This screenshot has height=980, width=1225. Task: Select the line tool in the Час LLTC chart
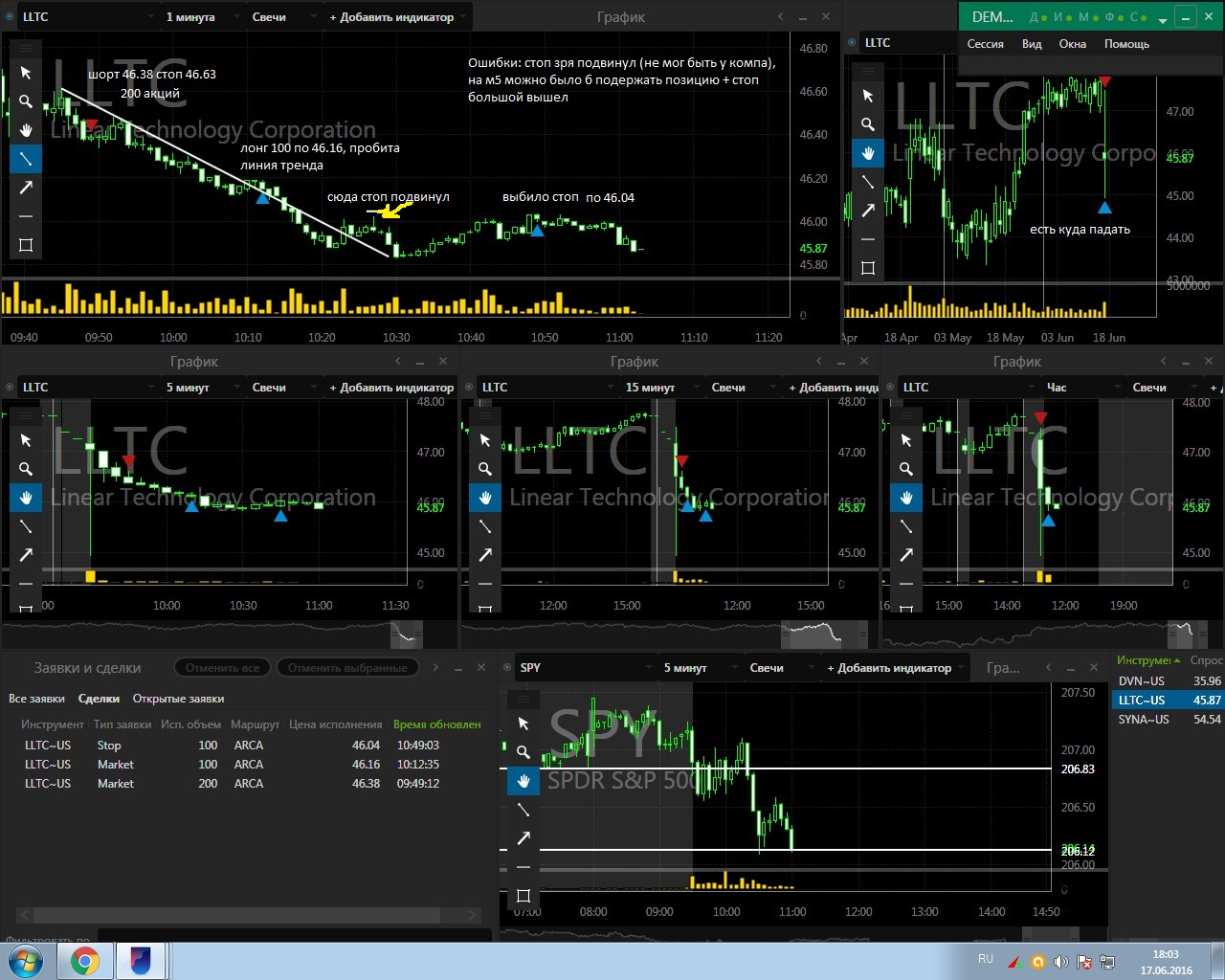coord(906,526)
